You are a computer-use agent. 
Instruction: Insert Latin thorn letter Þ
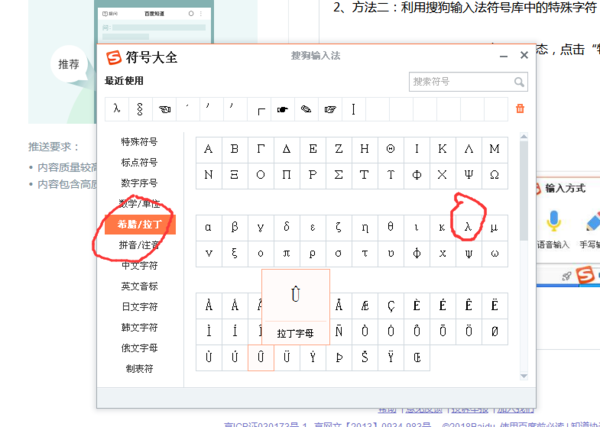339,358
